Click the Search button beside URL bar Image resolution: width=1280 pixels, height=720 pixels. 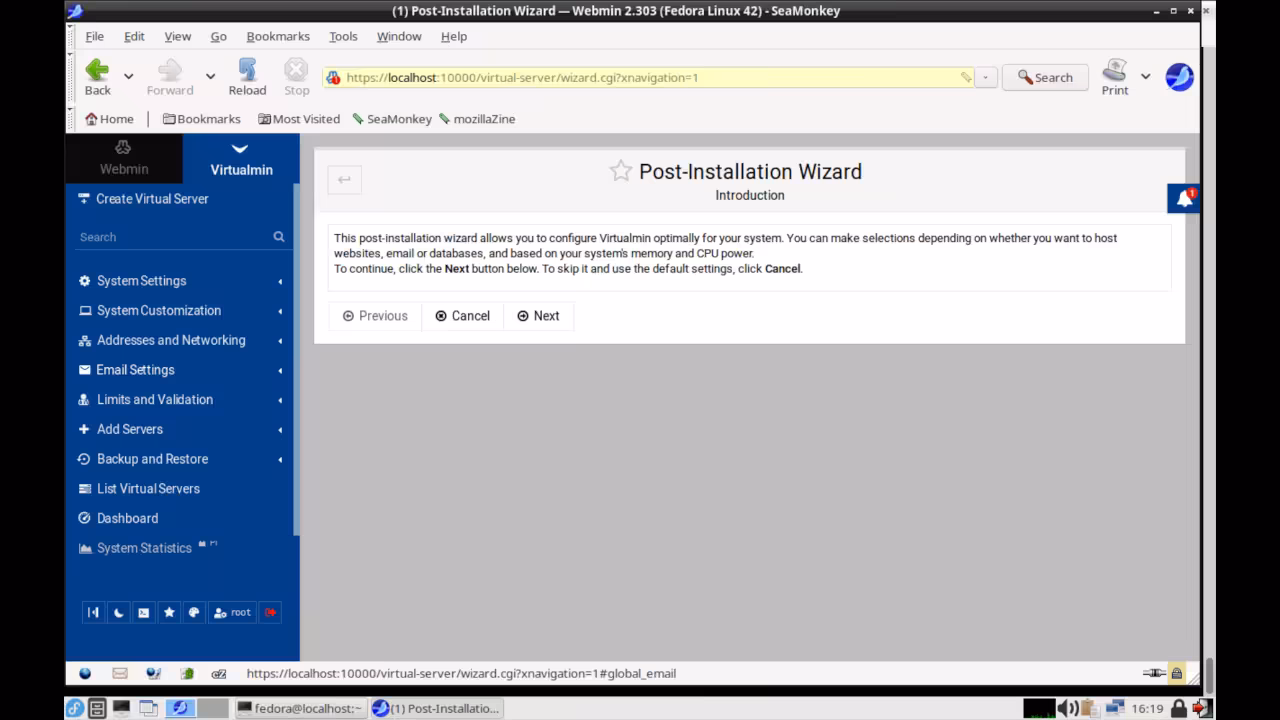(1045, 77)
